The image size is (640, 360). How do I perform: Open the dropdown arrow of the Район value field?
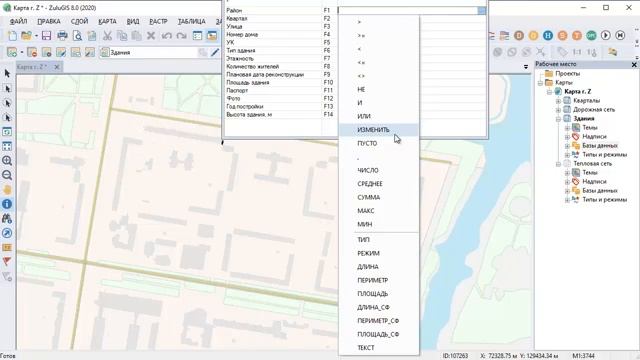tap(482, 11)
